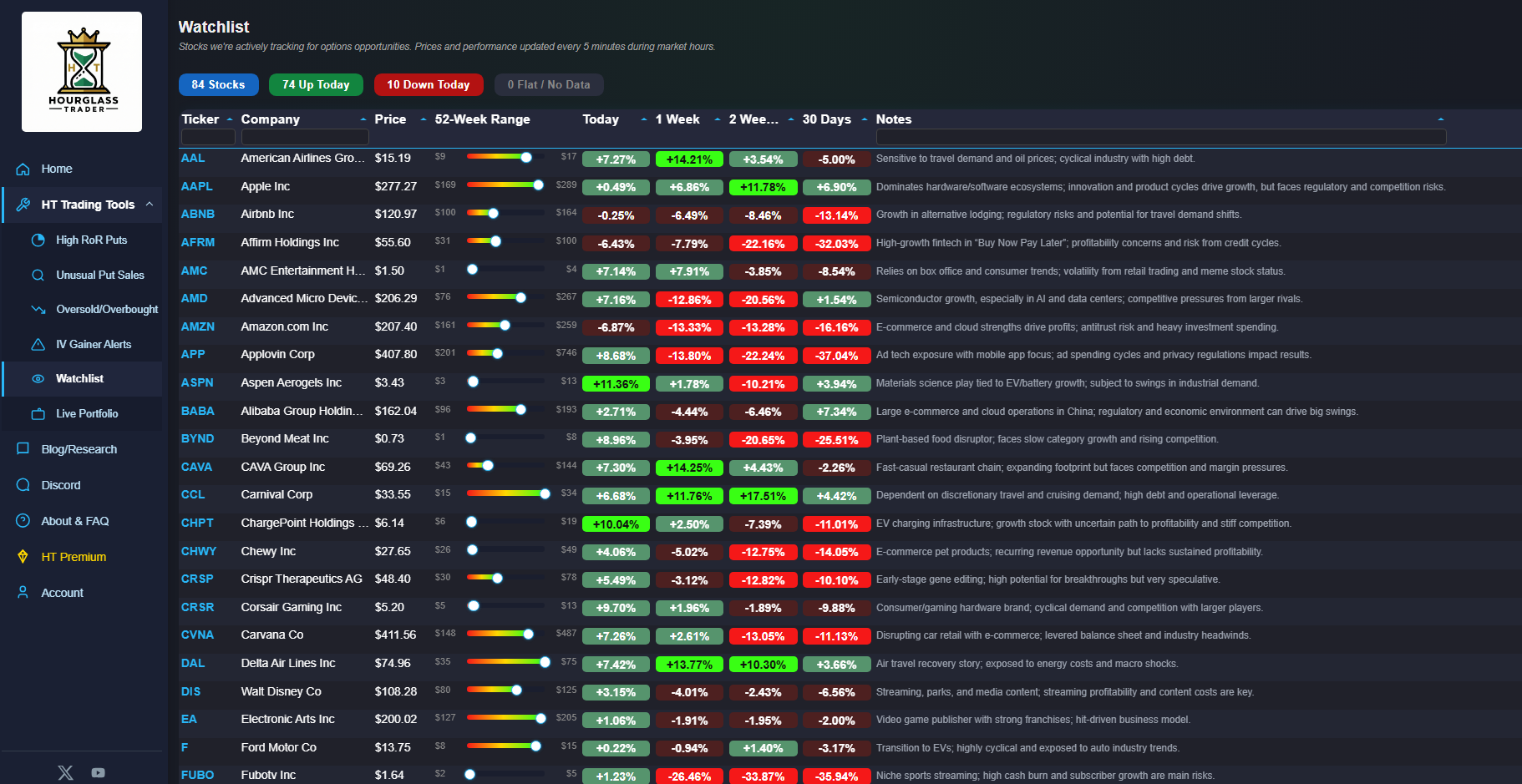Filter to show 10 Down Today stocks
Viewport: 1522px width, 784px height.
[x=429, y=84]
